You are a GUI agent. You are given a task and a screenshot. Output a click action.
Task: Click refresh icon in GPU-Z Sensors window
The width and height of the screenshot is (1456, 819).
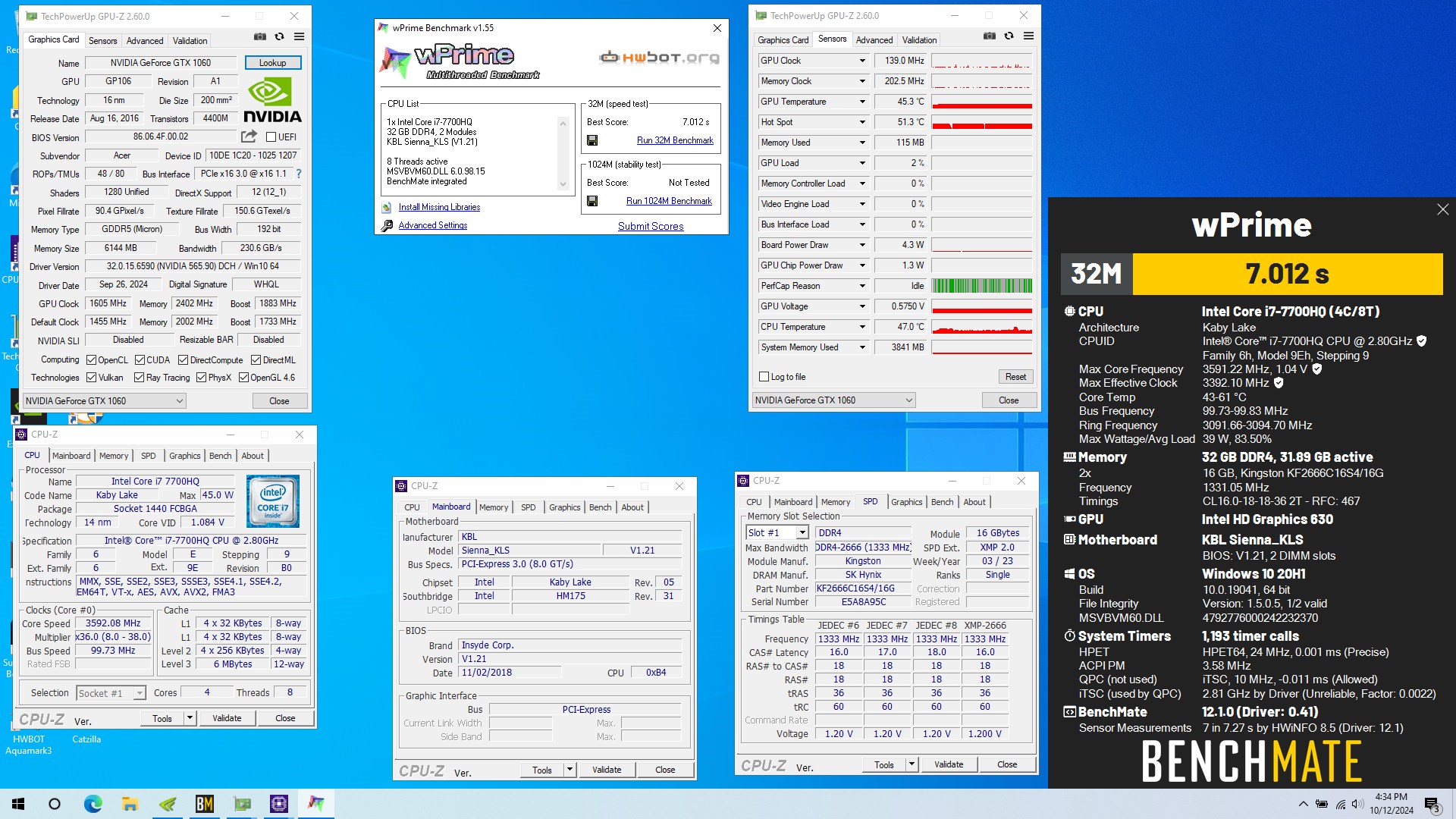[x=1009, y=36]
